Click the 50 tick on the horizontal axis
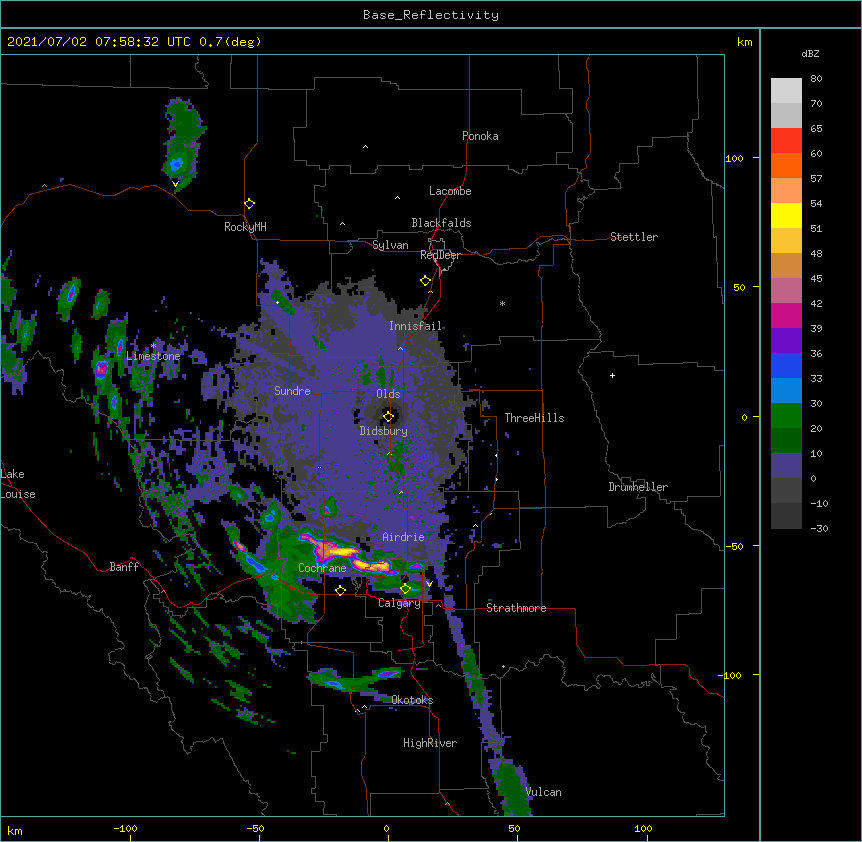 (x=514, y=828)
